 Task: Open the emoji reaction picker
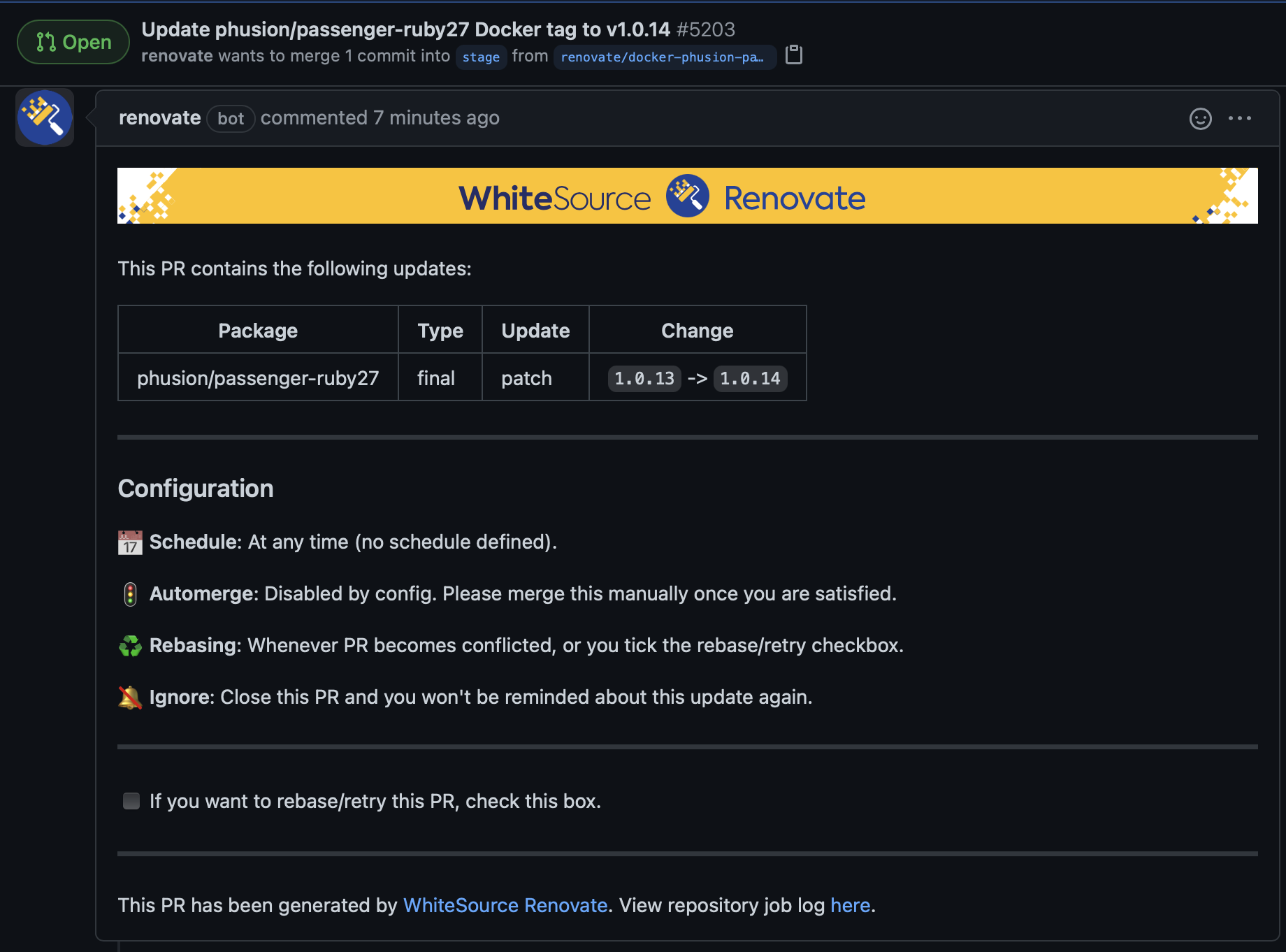coord(1200,119)
